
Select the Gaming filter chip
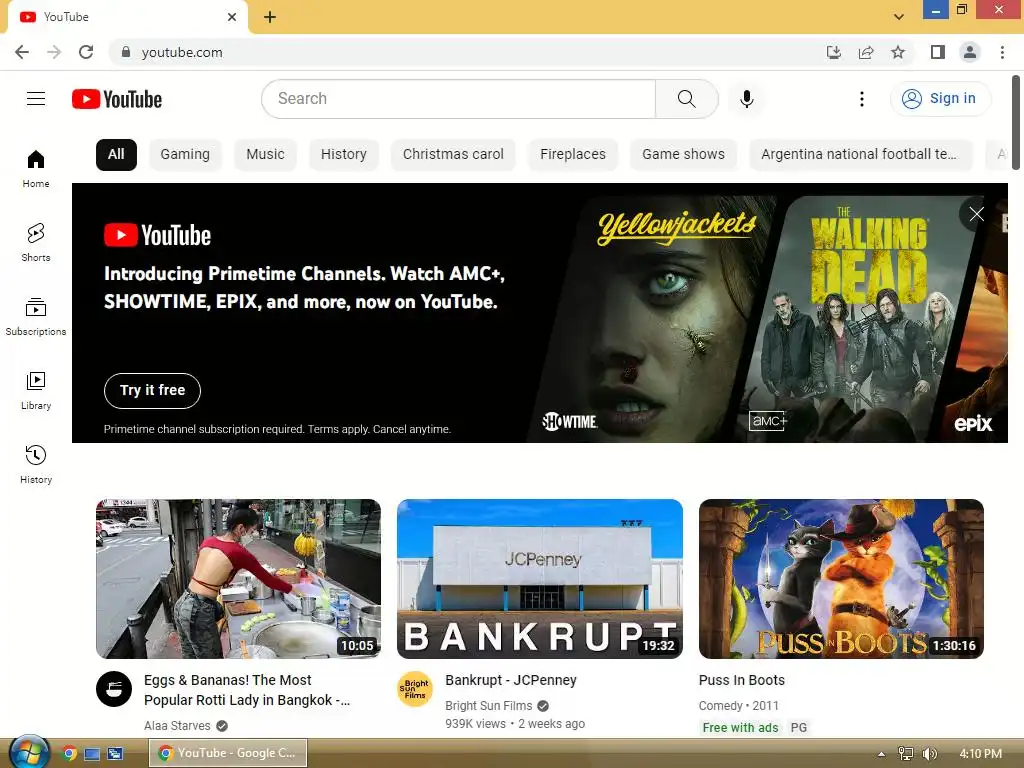click(185, 155)
